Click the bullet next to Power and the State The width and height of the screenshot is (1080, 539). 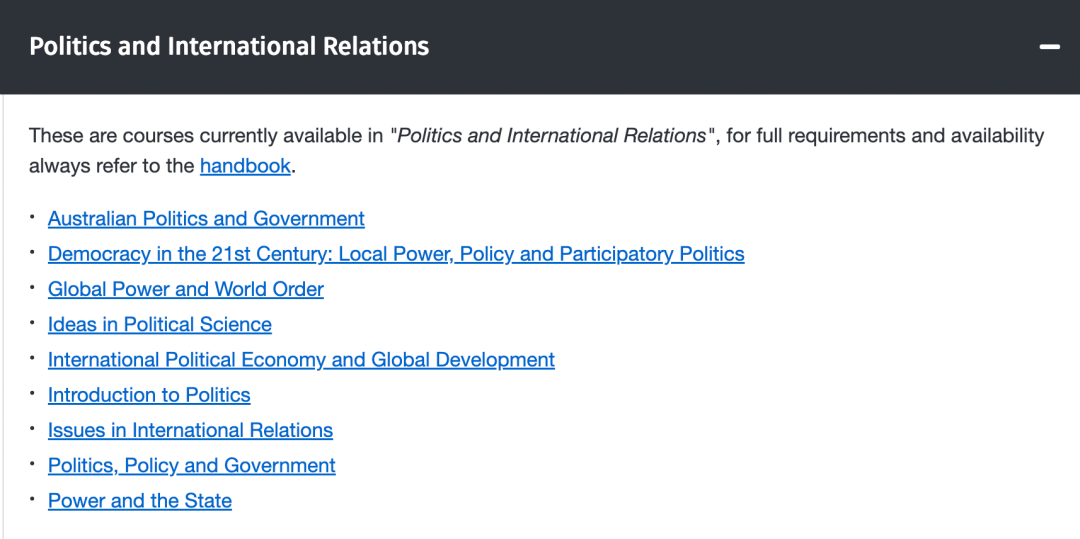(32, 498)
